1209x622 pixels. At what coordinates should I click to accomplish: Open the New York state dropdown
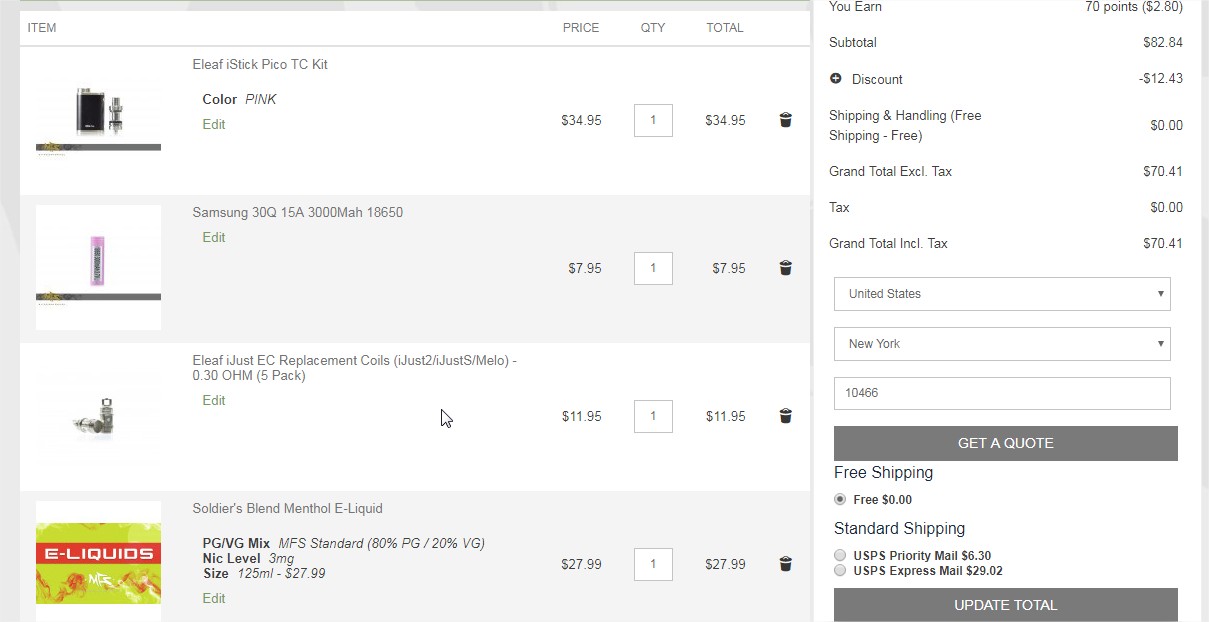1002,344
